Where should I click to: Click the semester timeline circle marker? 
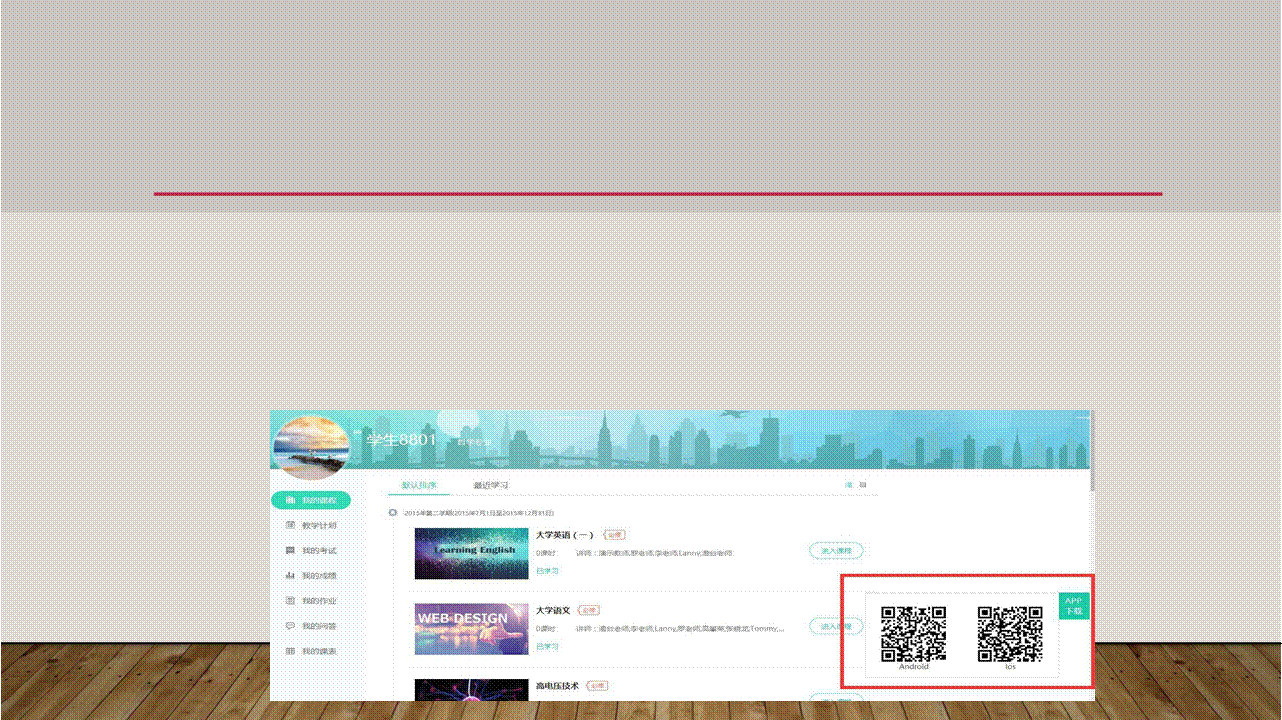tap(393, 512)
